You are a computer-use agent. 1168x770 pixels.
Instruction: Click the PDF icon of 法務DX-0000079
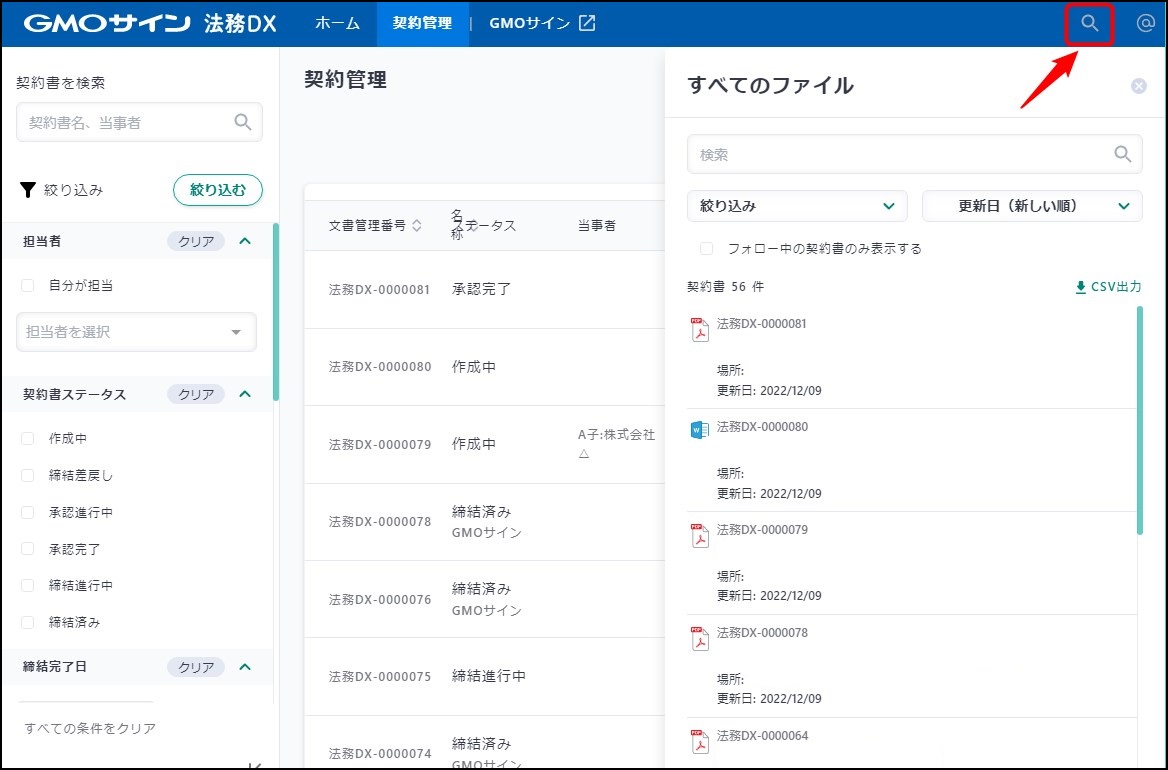point(699,535)
